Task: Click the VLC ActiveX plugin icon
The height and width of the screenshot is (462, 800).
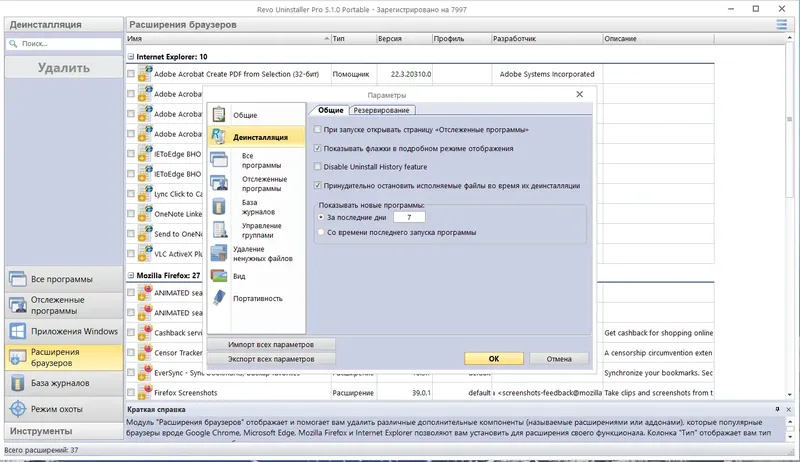Action: (145, 253)
